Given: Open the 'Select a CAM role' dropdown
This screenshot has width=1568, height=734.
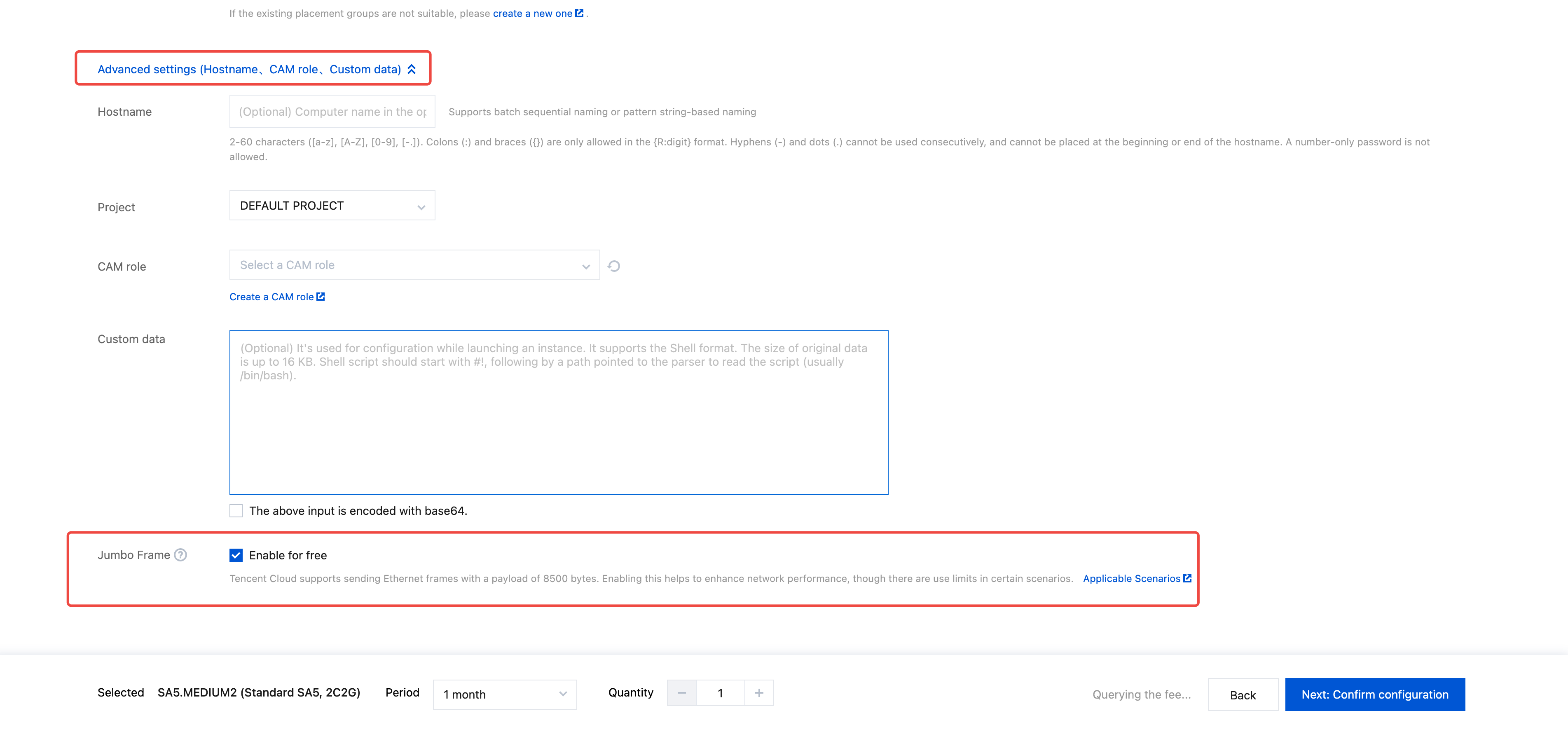Looking at the screenshot, I should click(x=414, y=265).
